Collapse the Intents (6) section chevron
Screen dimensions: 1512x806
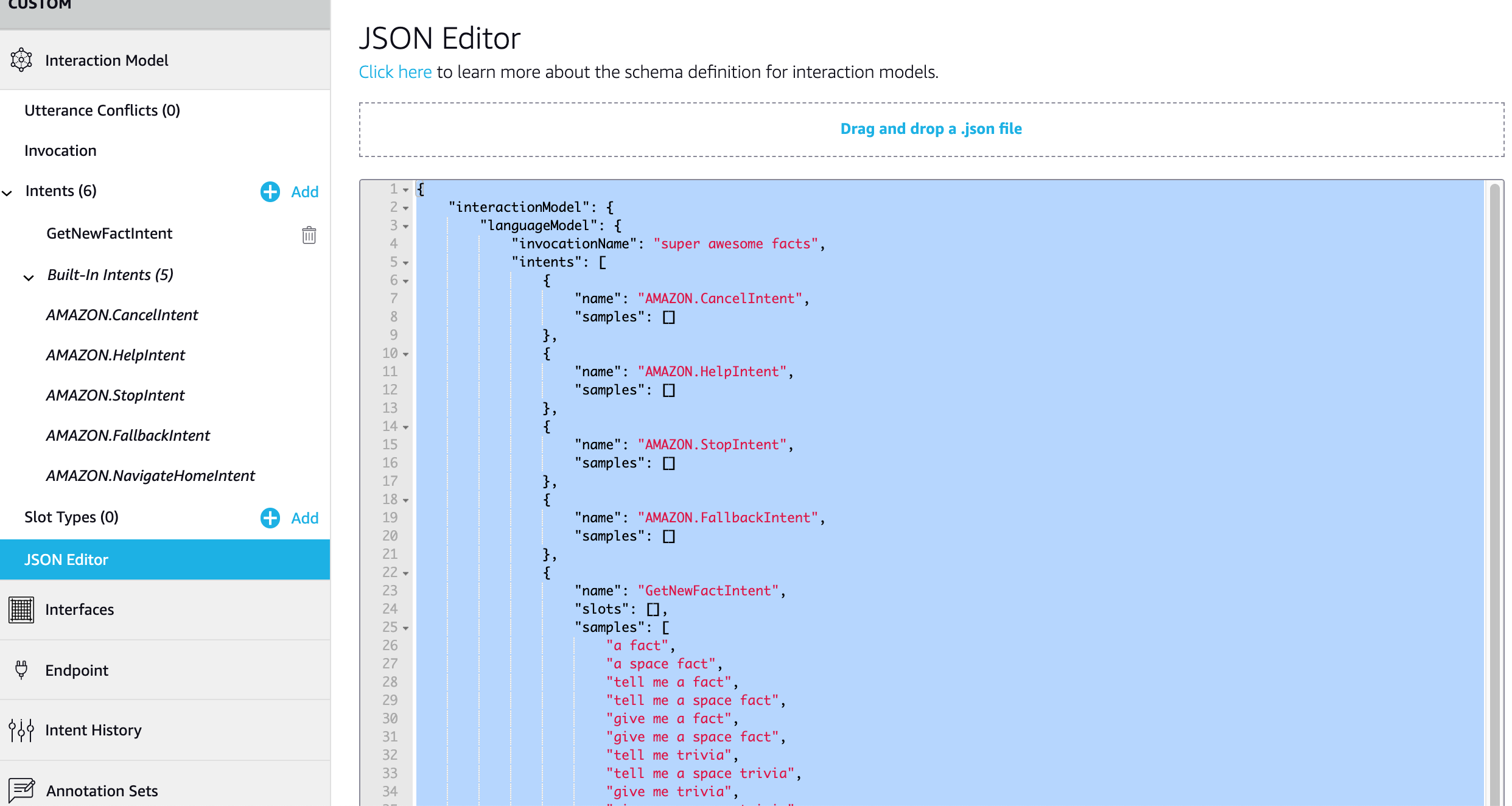pyautogui.click(x=7, y=193)
